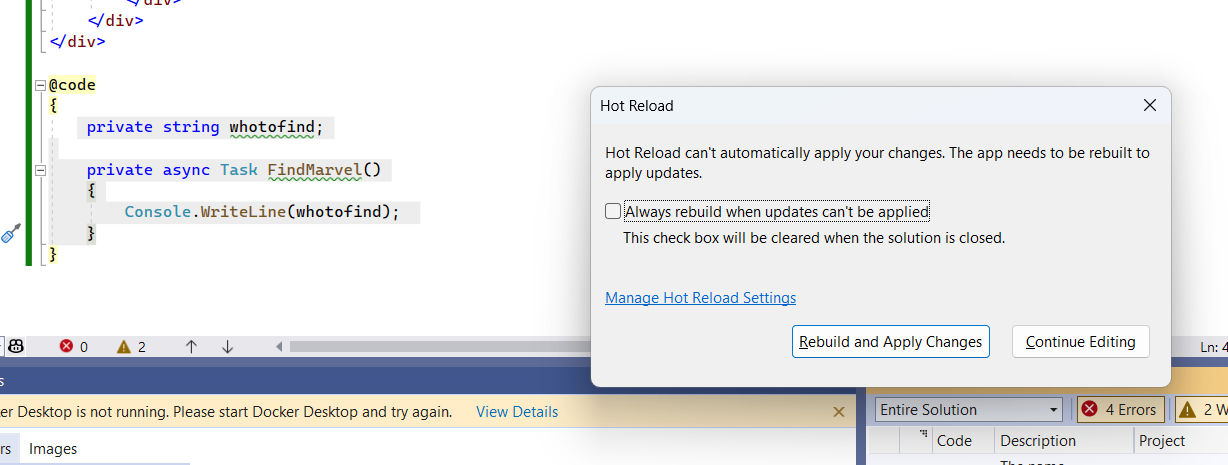
Task: Navigate to previous issue with up arrow
Action: (x=191, y=346)
